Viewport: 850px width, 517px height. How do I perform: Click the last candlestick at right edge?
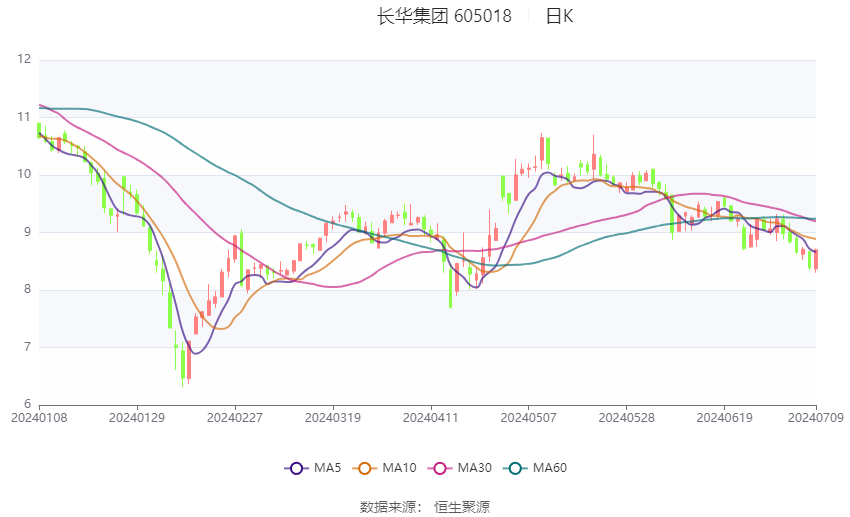[x=816, y=260]
